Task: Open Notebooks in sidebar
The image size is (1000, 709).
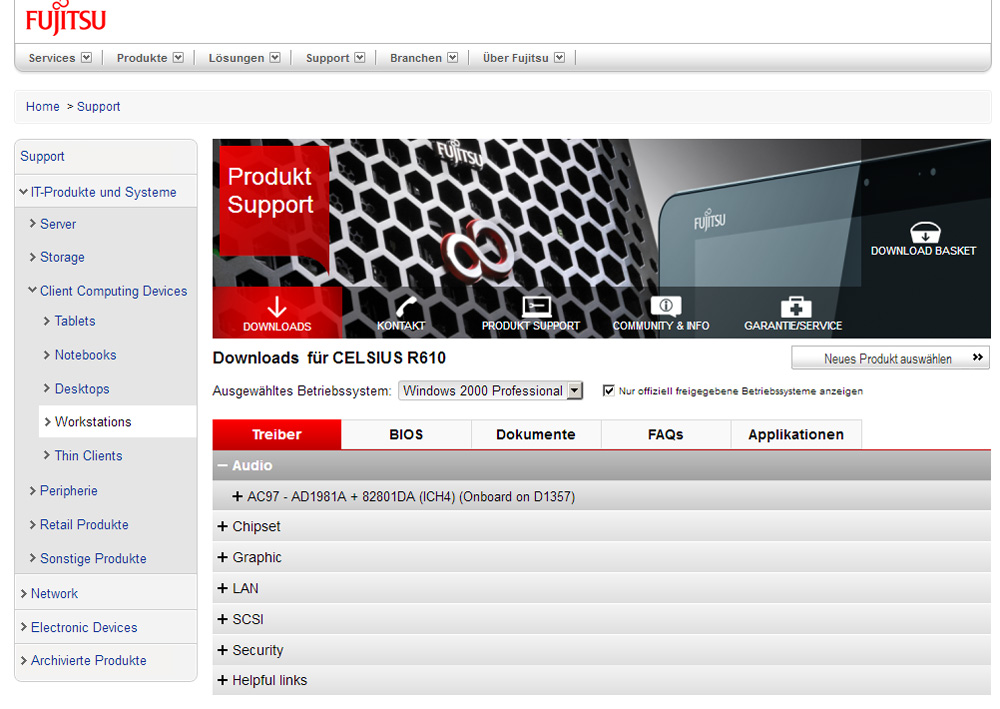Action: pos(85,354)
